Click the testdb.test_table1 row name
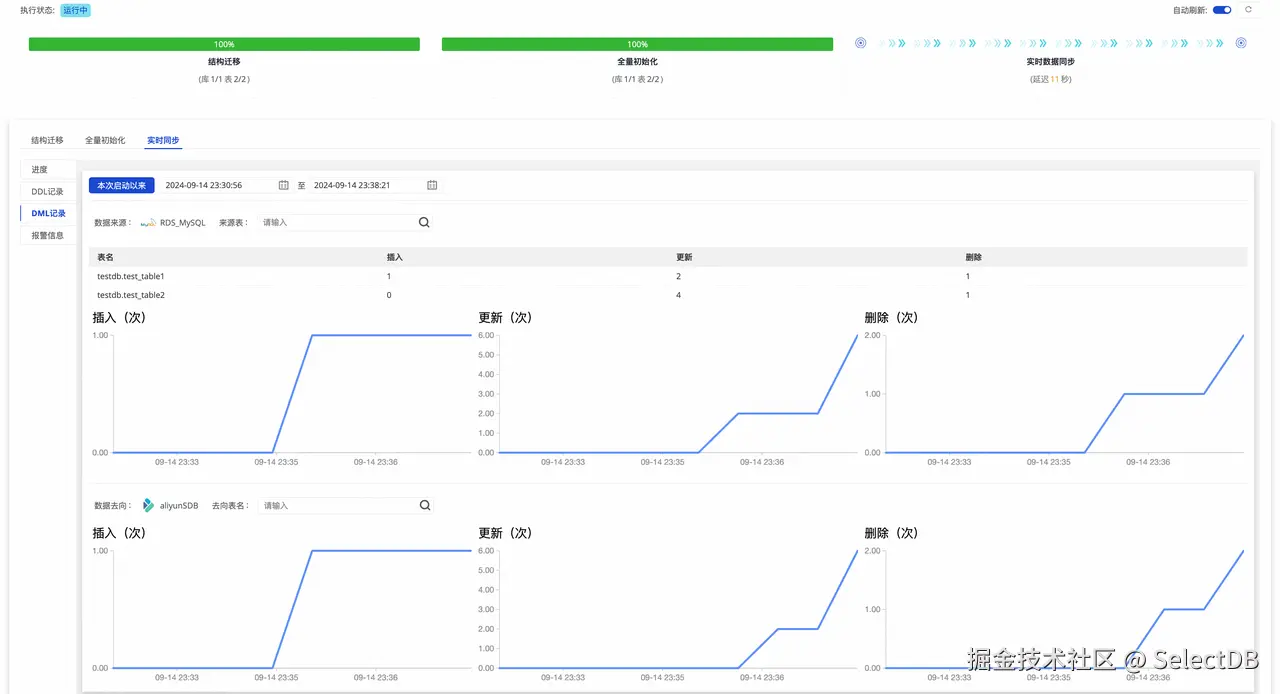This screenshot has height=694, width=1280. [131, 276]
